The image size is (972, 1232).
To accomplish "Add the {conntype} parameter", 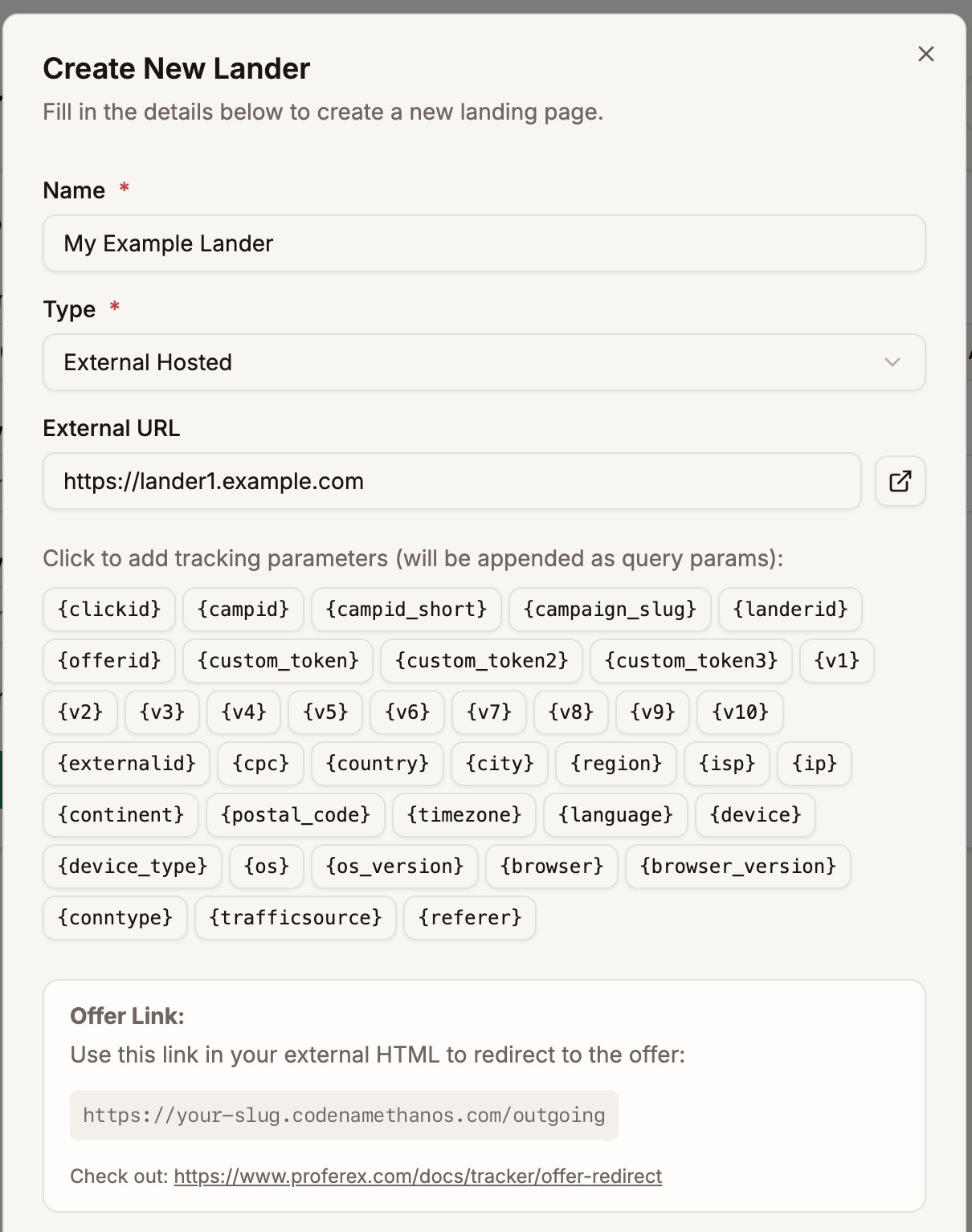I will [115, 917].
